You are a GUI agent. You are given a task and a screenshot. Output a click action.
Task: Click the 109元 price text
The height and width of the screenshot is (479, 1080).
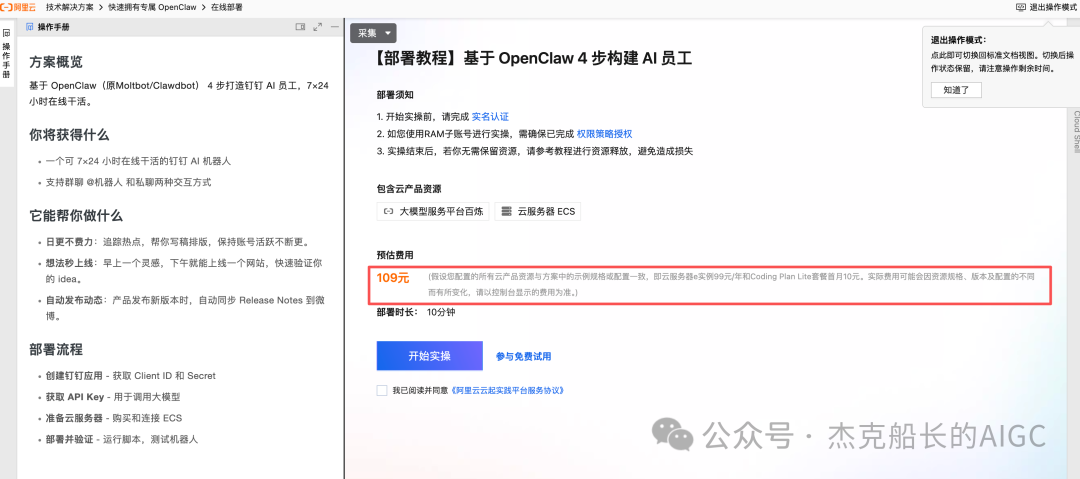click(393, 278)
